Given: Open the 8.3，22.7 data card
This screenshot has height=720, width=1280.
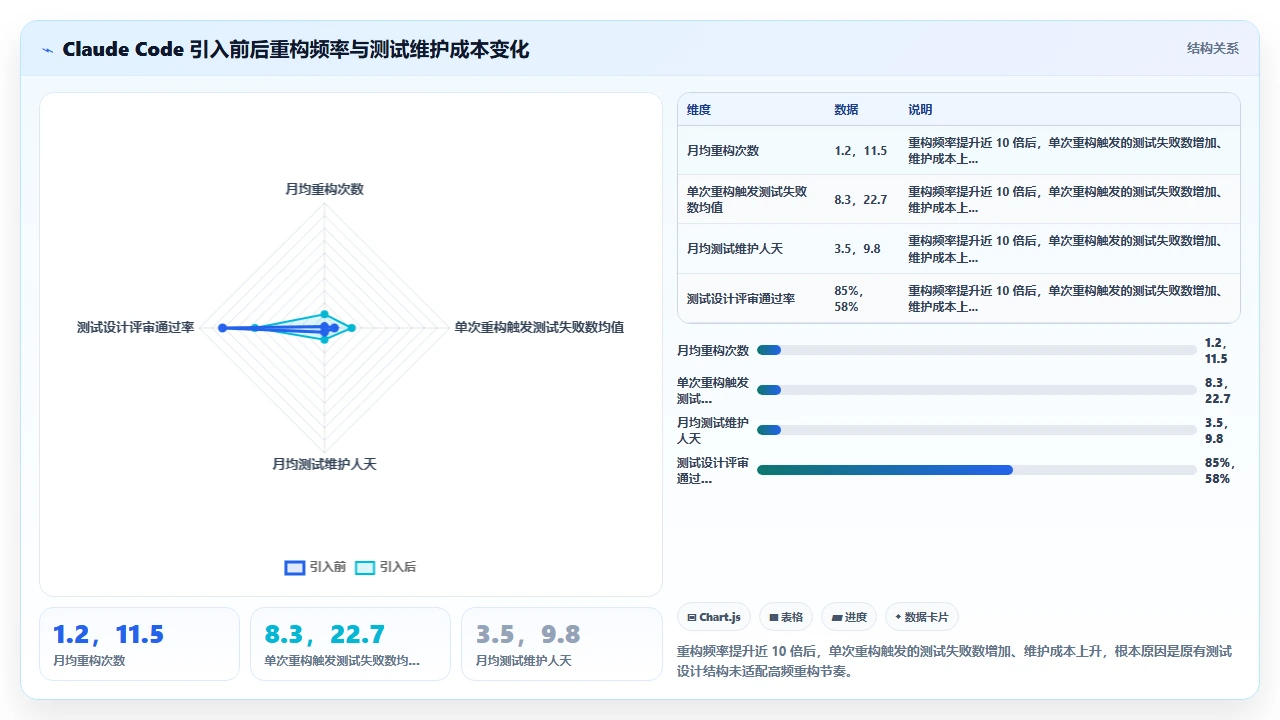Looking at the screenshot, I should tap(350, 644).
